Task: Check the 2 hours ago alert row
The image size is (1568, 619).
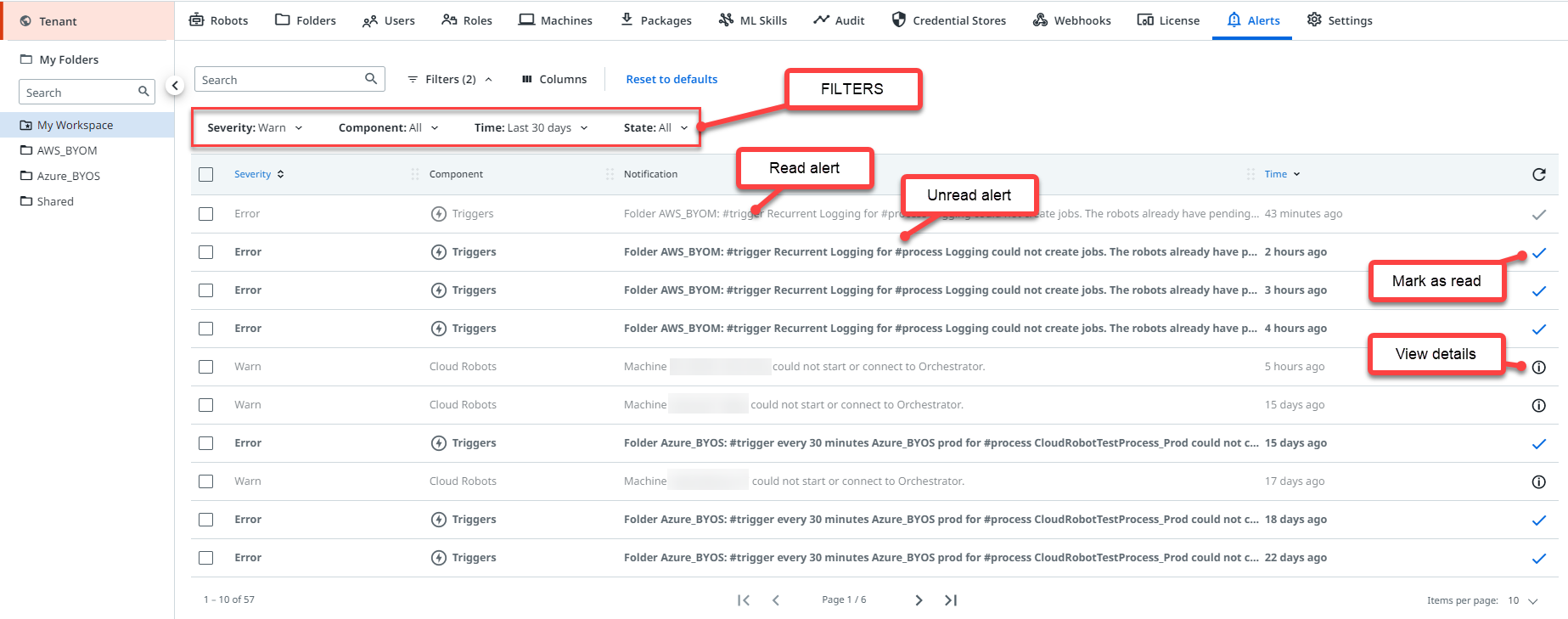Action: pos(205,252)
